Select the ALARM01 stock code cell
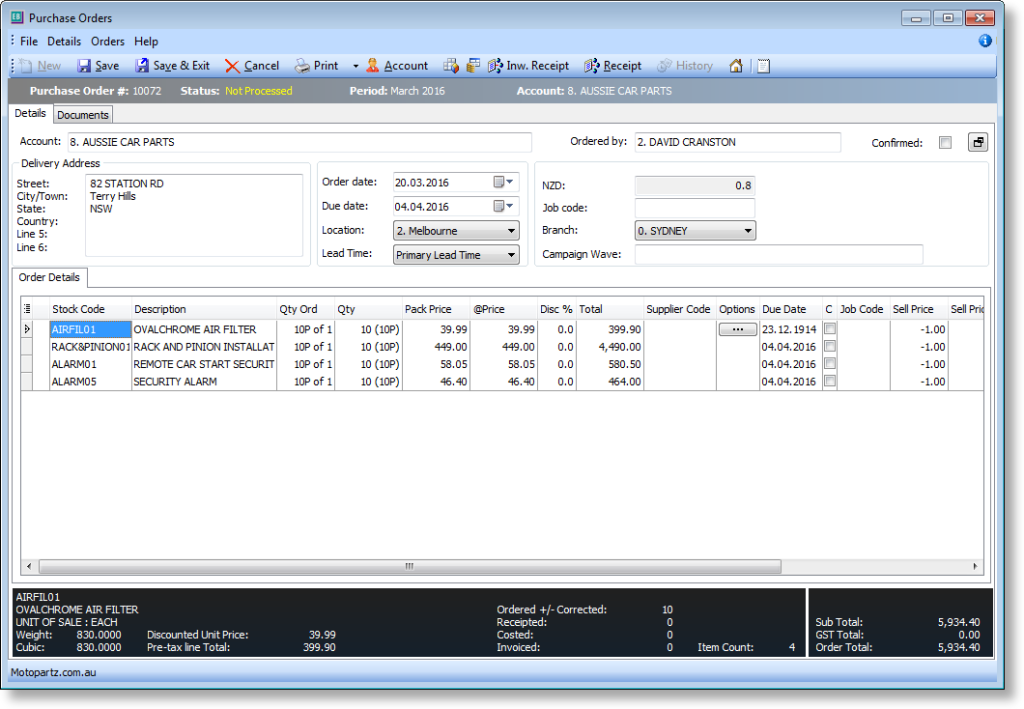 click(x=90, y=364)
